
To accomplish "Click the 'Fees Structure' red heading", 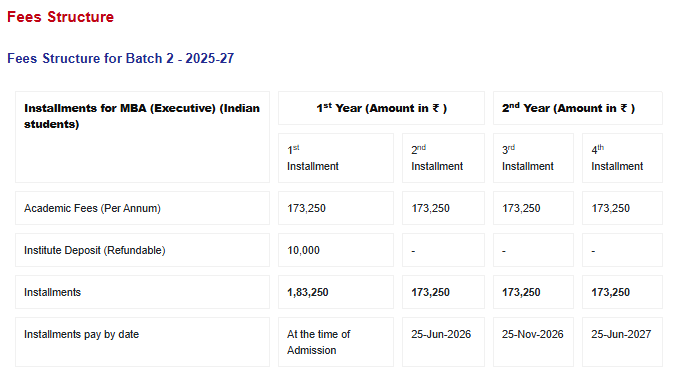I will coord(61,17).
